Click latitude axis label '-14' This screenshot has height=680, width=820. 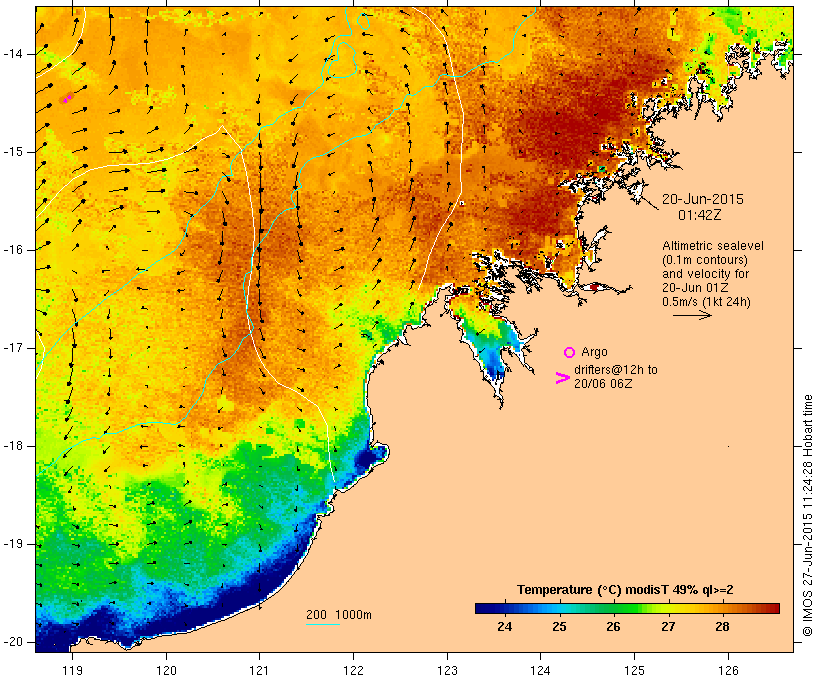[13, 54]
